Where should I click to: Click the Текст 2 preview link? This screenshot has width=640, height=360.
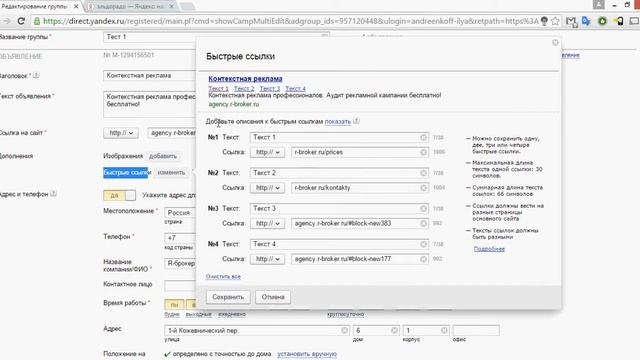coord(244,89)
